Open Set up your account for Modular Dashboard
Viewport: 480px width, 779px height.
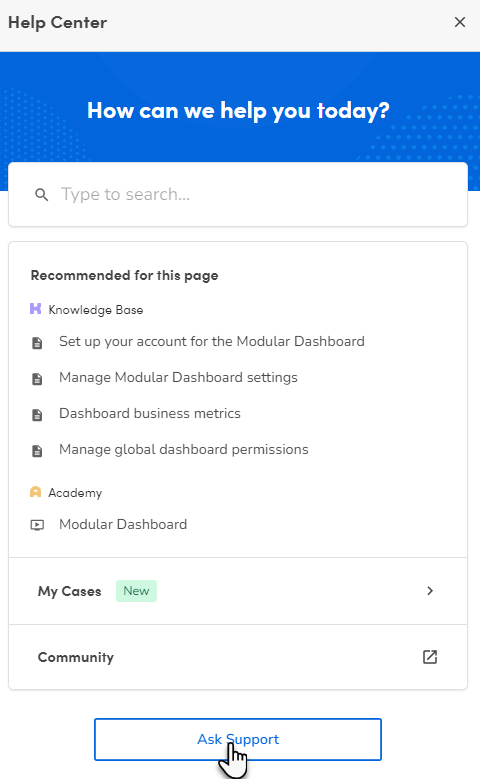click(x=212, y=341)
